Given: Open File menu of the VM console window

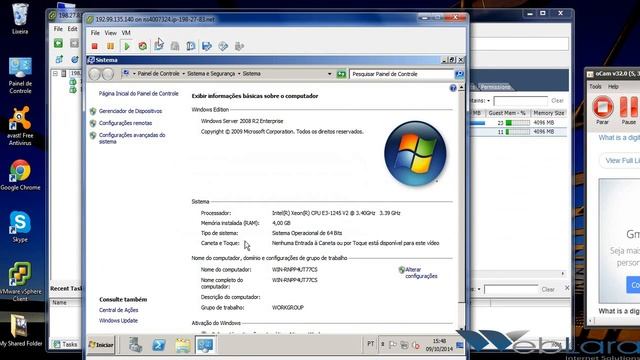Looking at the screenshot, I should pos(95,33).
